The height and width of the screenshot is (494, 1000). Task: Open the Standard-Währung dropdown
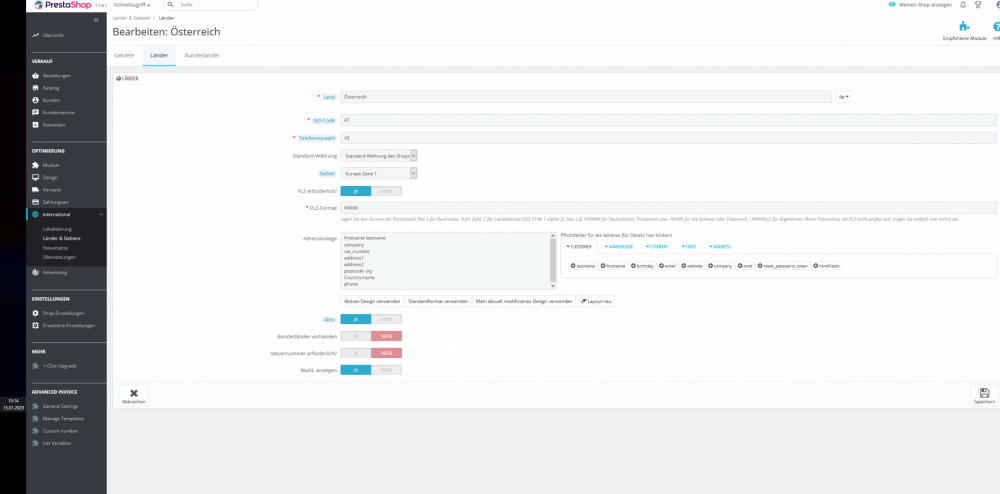[379, 156]
